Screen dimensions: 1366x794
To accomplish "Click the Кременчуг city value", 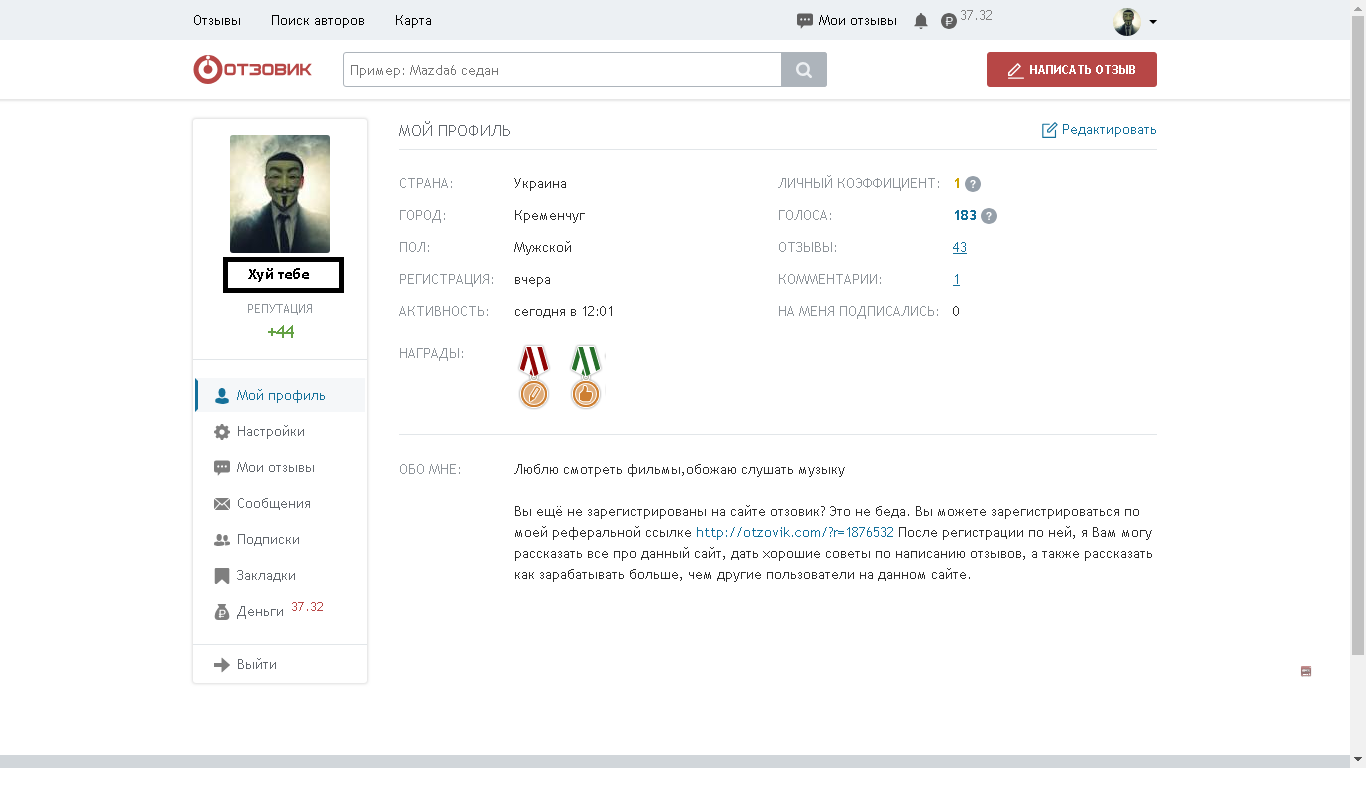I will tap(550, 216).
